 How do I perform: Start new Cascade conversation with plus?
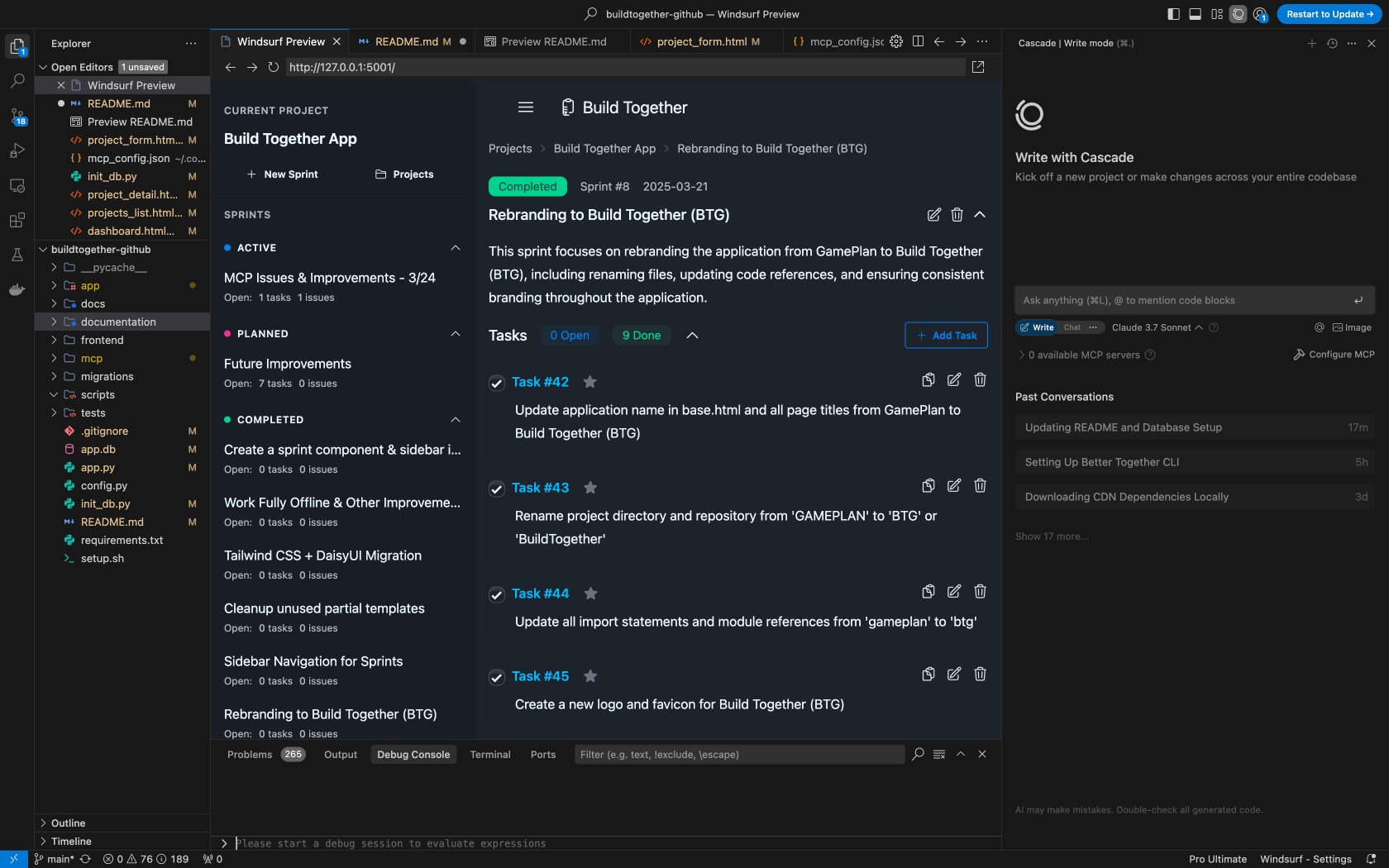tap(1312, 43)
